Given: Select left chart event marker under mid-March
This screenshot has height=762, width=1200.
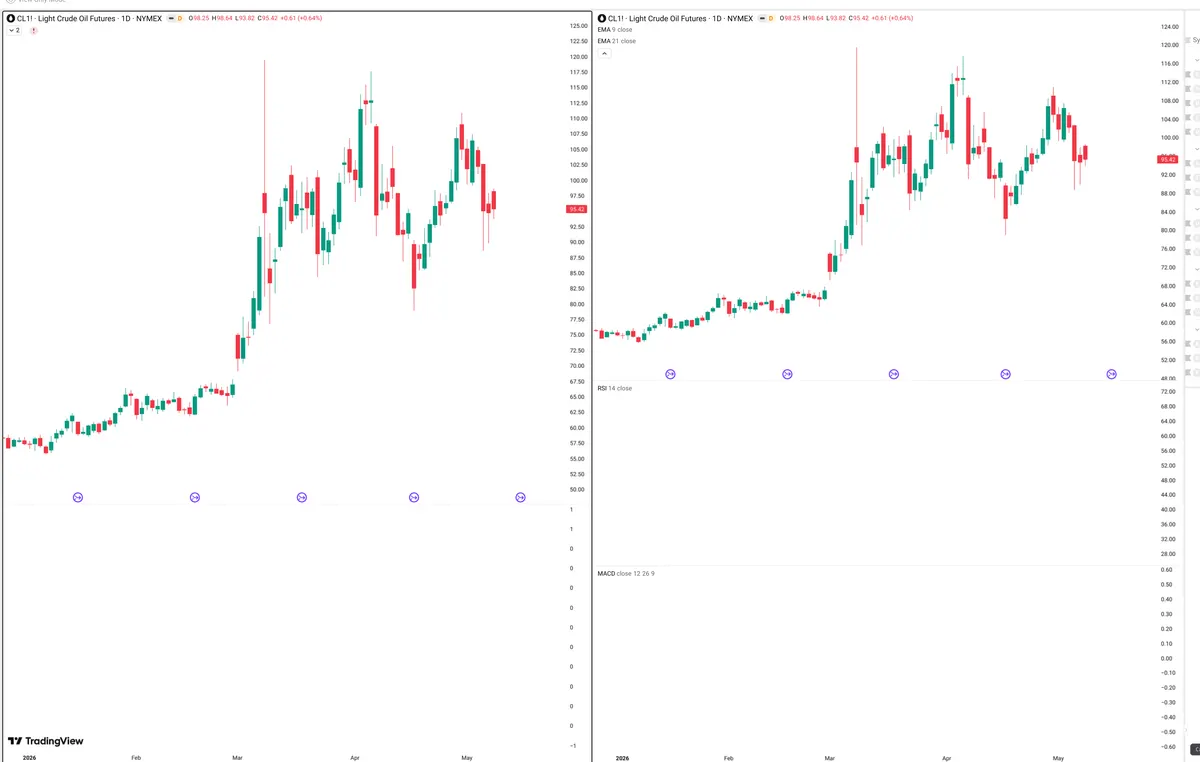Looking at the screenshot, I should [x=302, y=497].
